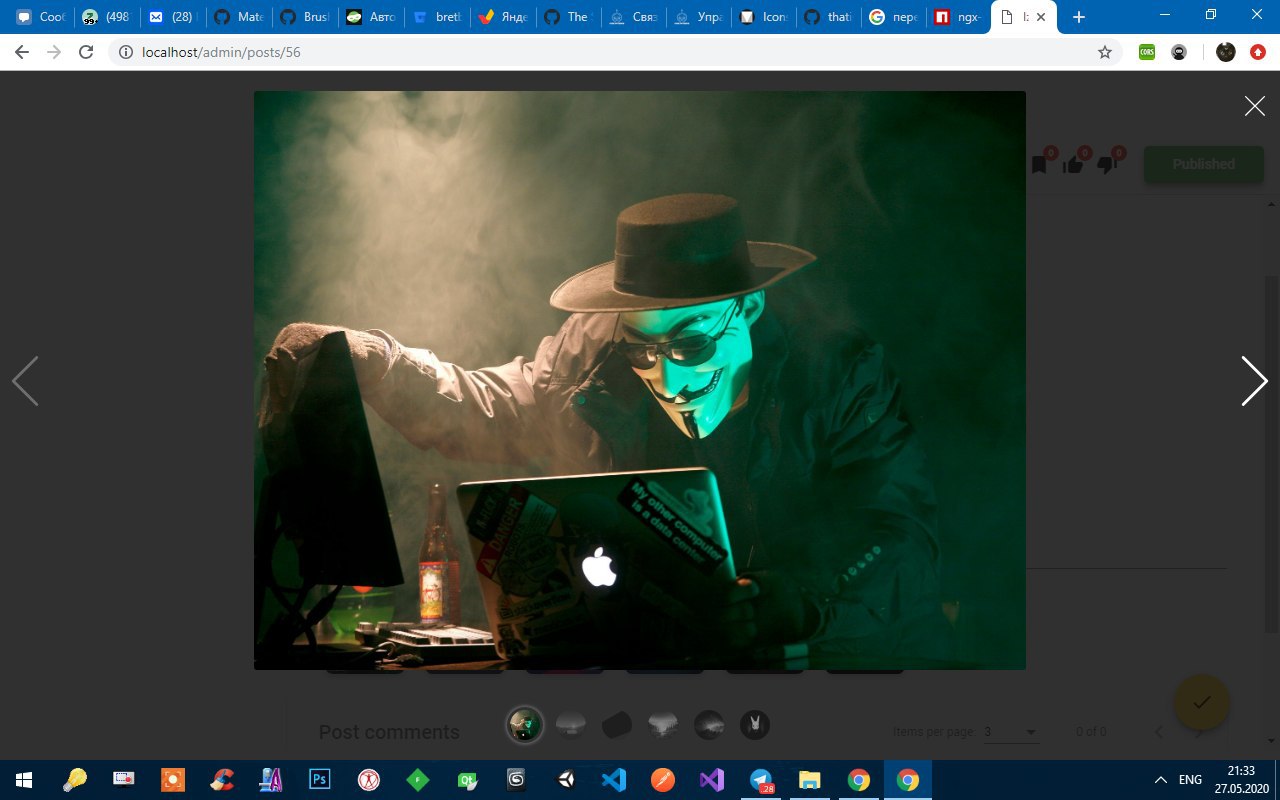This screenshot has width=1280, height=800.
Task: Switch to the 'Mate' GitHub tab
Action: click(x=238, y=17)
